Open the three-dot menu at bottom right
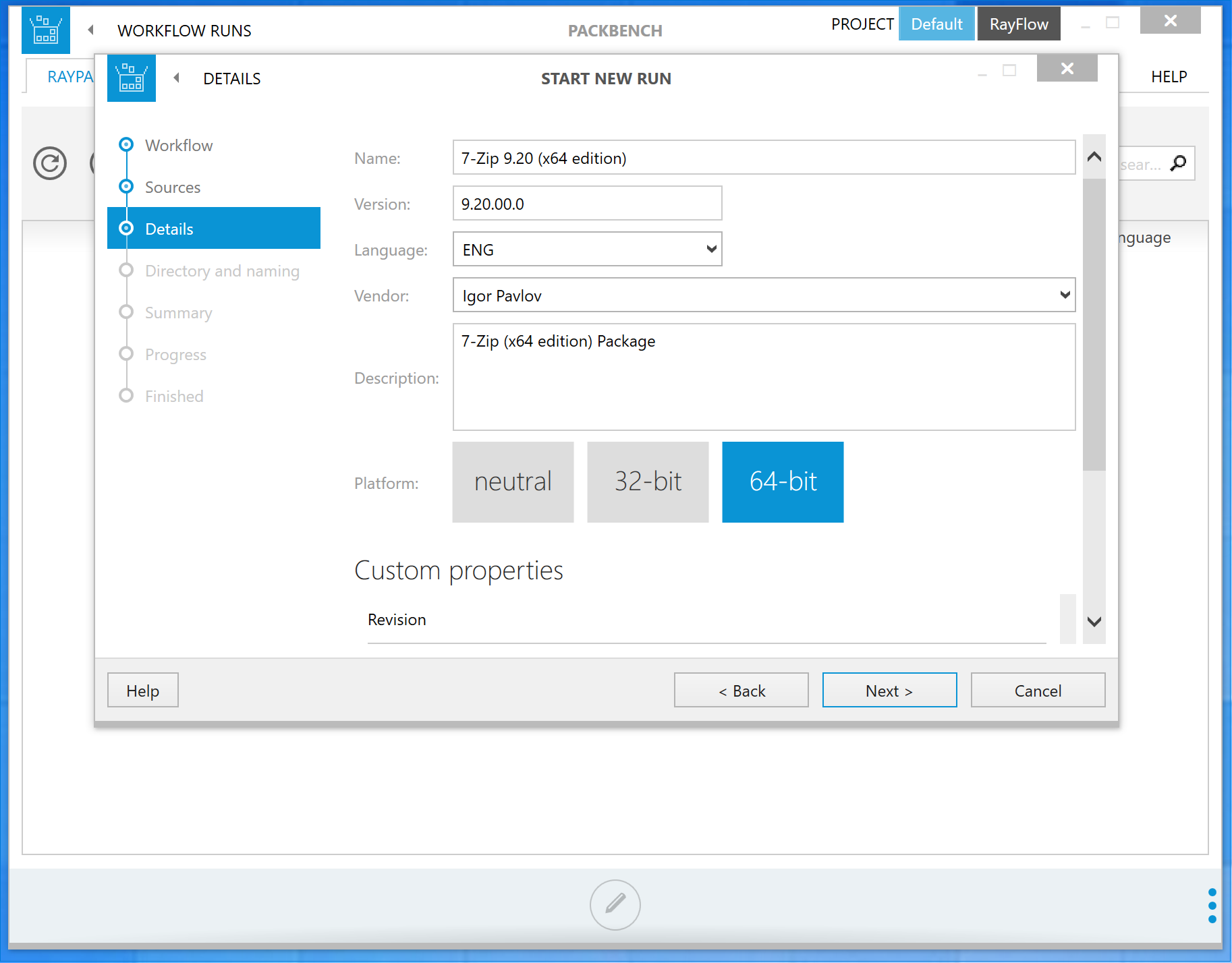 pyautogui.click(x=1212, y=906)
